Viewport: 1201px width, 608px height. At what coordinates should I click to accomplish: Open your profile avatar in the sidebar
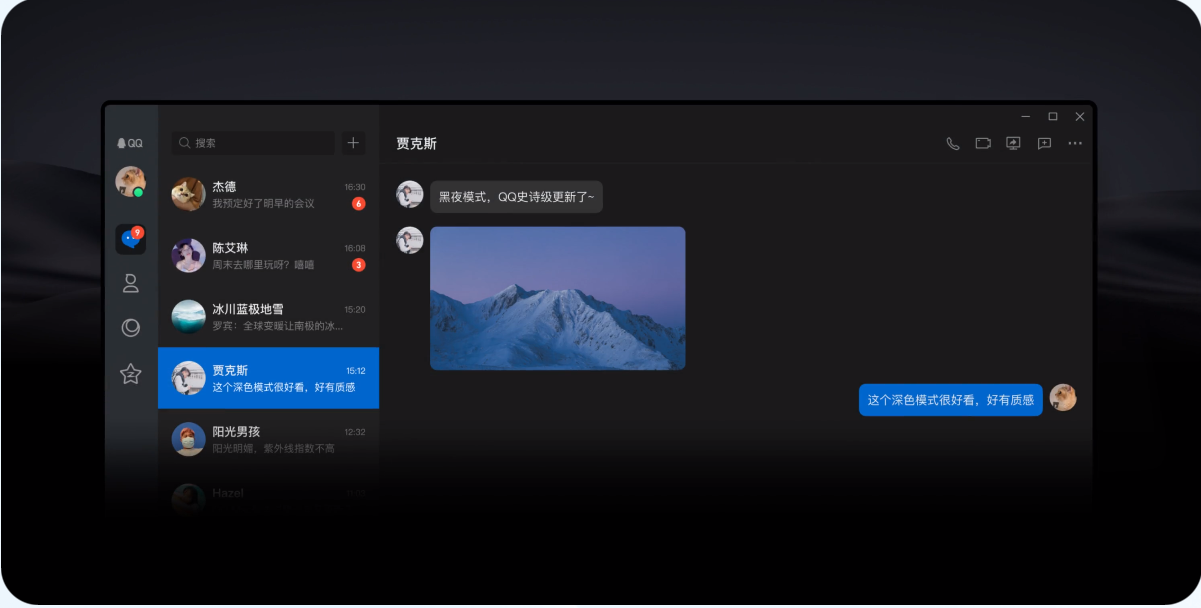coord(131,183)
